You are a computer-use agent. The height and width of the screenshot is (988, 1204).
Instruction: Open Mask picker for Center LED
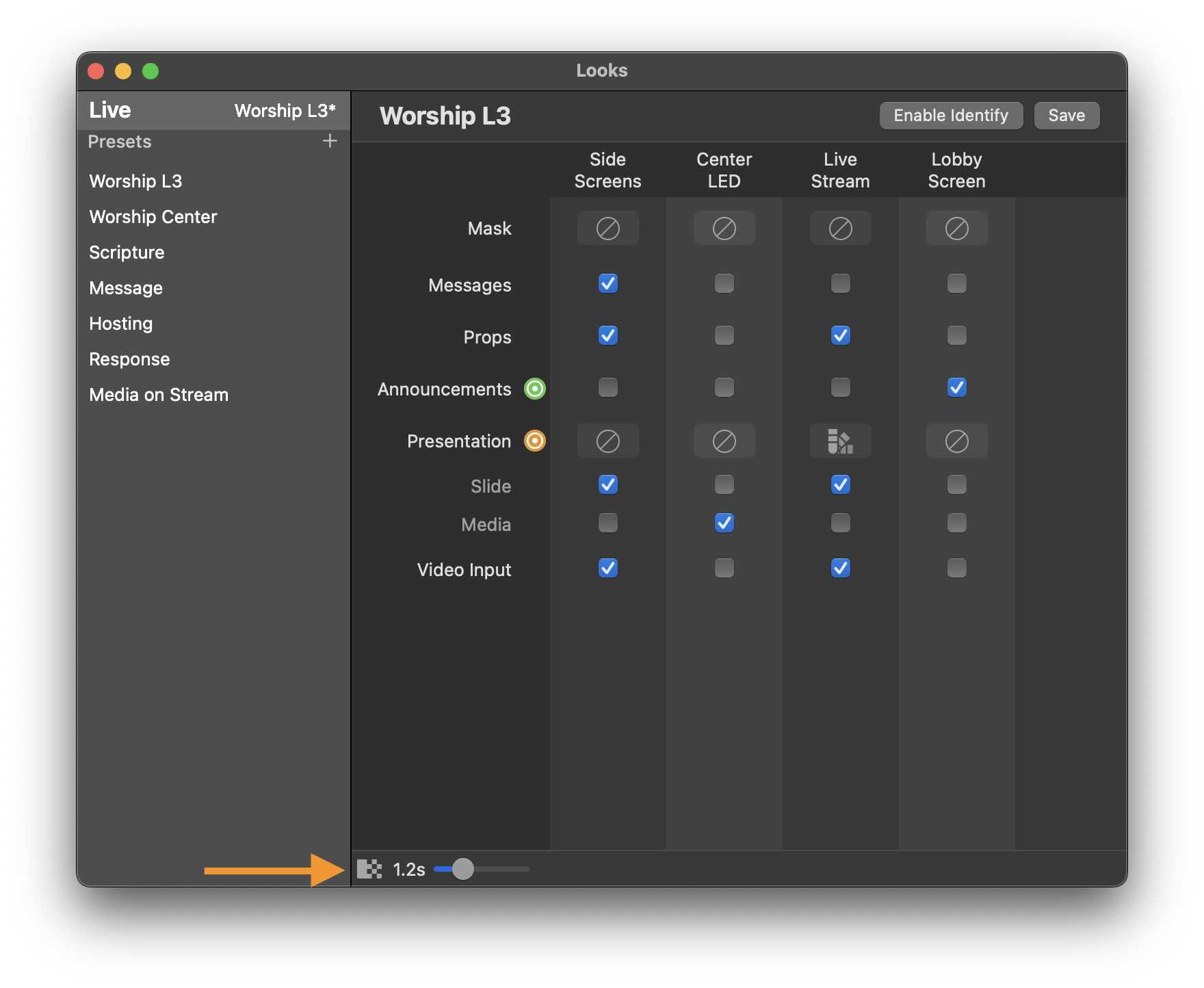tap(724, 228)
